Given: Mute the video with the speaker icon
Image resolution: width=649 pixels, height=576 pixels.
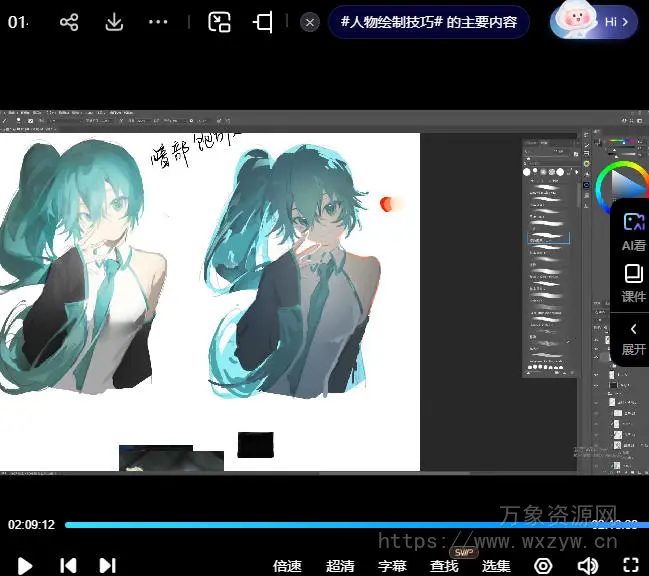Looking at the screenshot, I should point(588,565).
